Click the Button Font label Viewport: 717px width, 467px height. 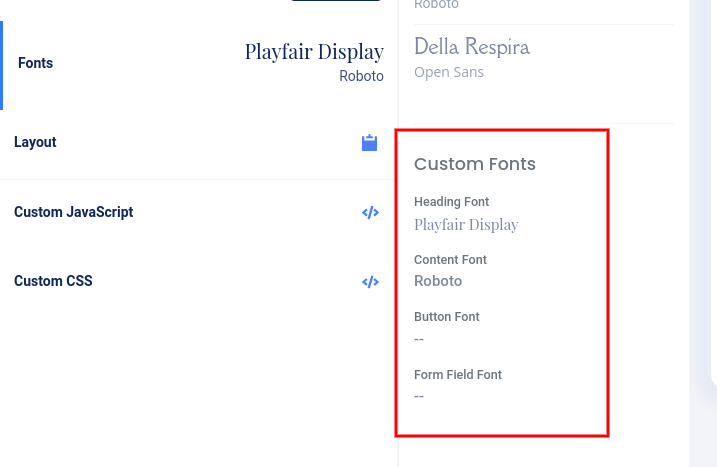tap(447, 317)
